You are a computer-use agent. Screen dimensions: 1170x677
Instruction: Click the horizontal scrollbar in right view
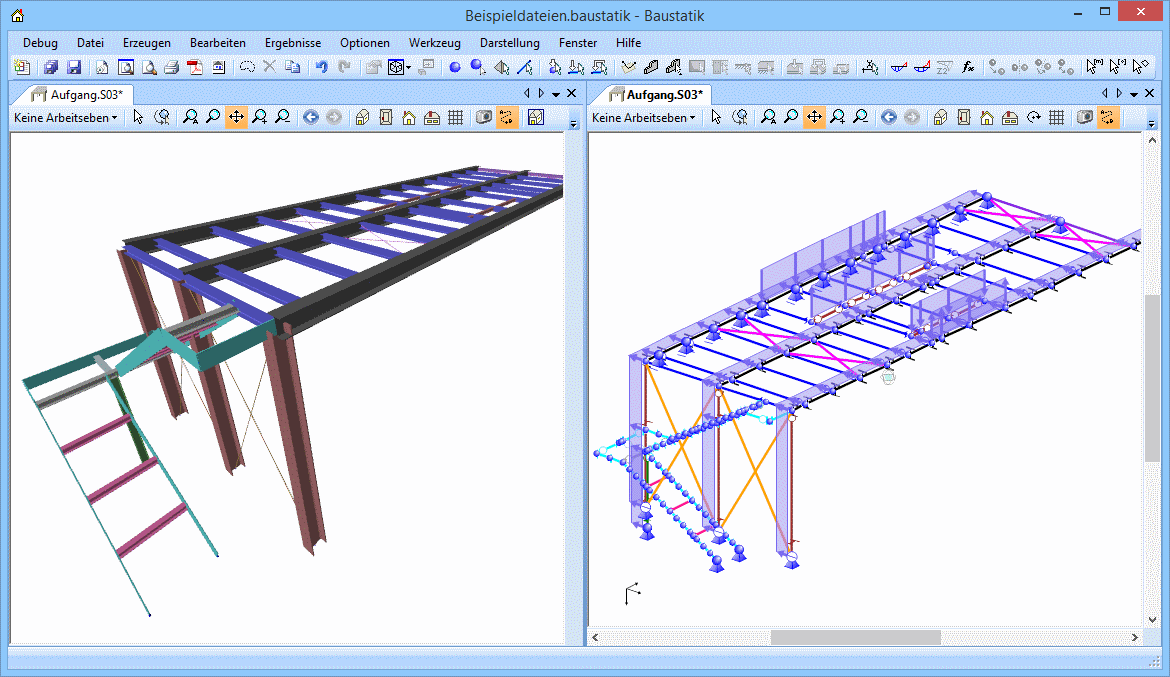[855, 637]
